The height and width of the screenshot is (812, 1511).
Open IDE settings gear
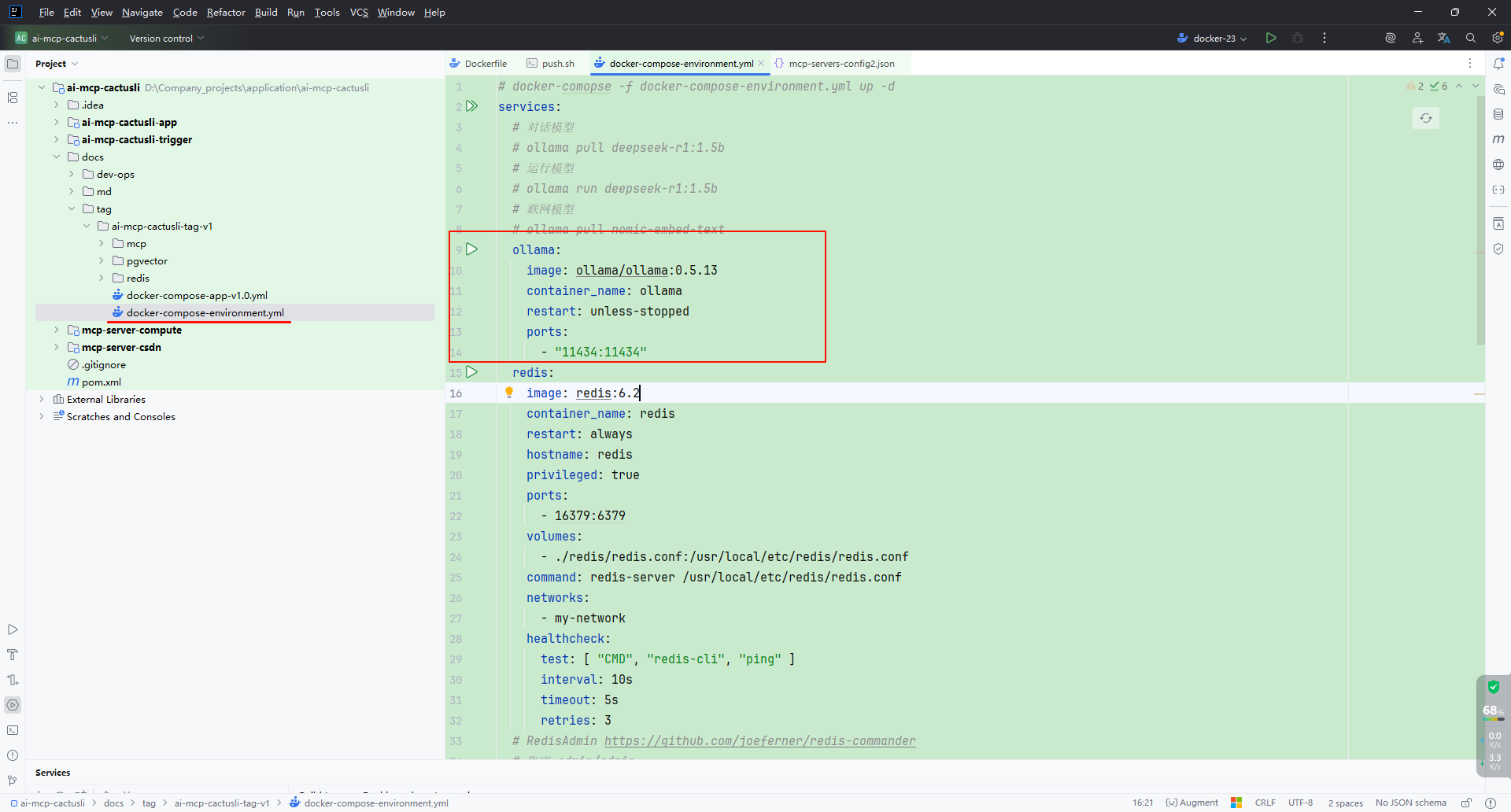pos(1498,38)
